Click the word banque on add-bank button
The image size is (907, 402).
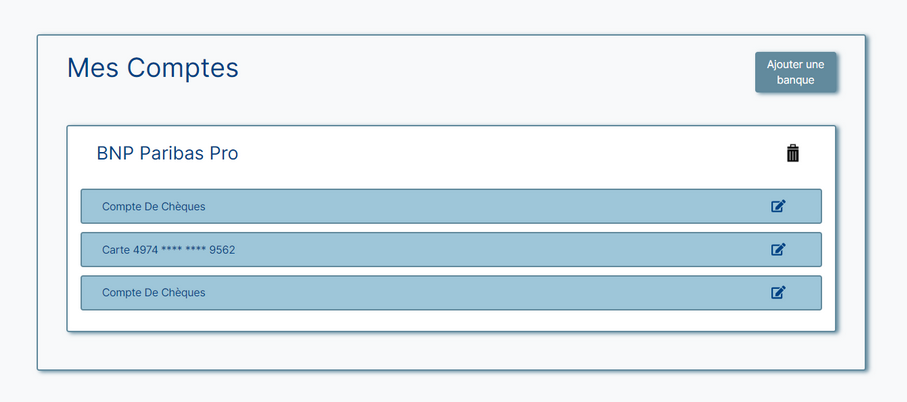[x=795, y=80]
